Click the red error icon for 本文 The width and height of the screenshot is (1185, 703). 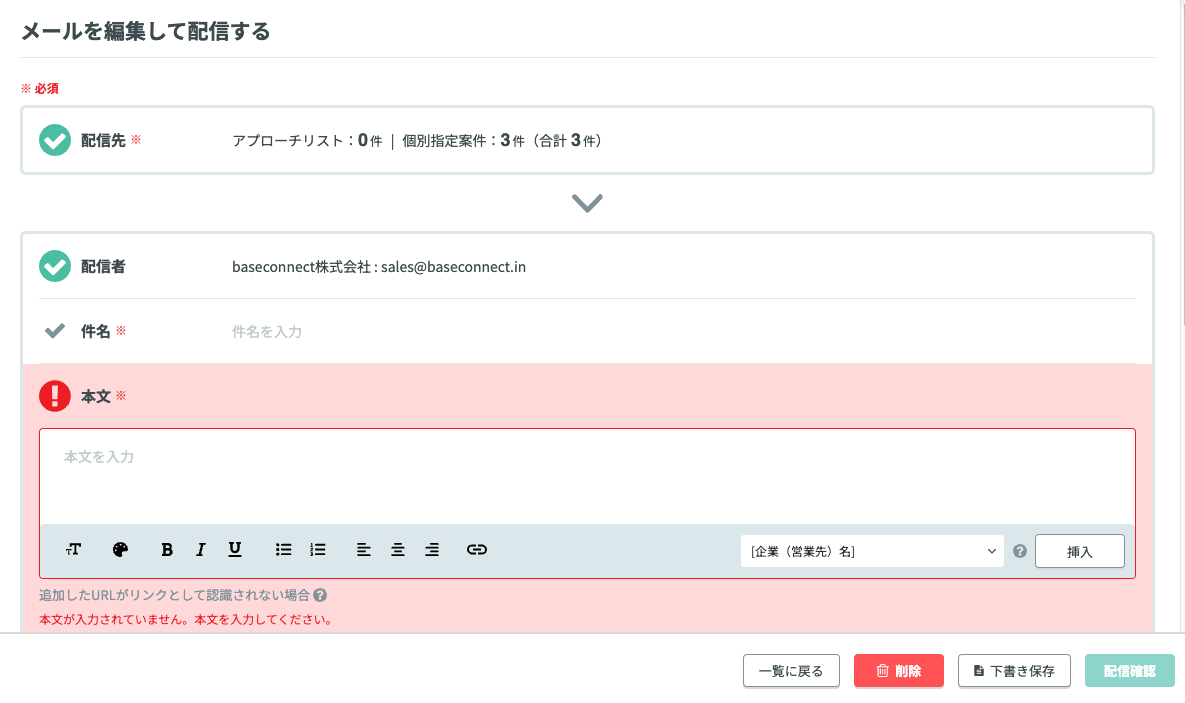pyautogui.click(x=54, y=395)
